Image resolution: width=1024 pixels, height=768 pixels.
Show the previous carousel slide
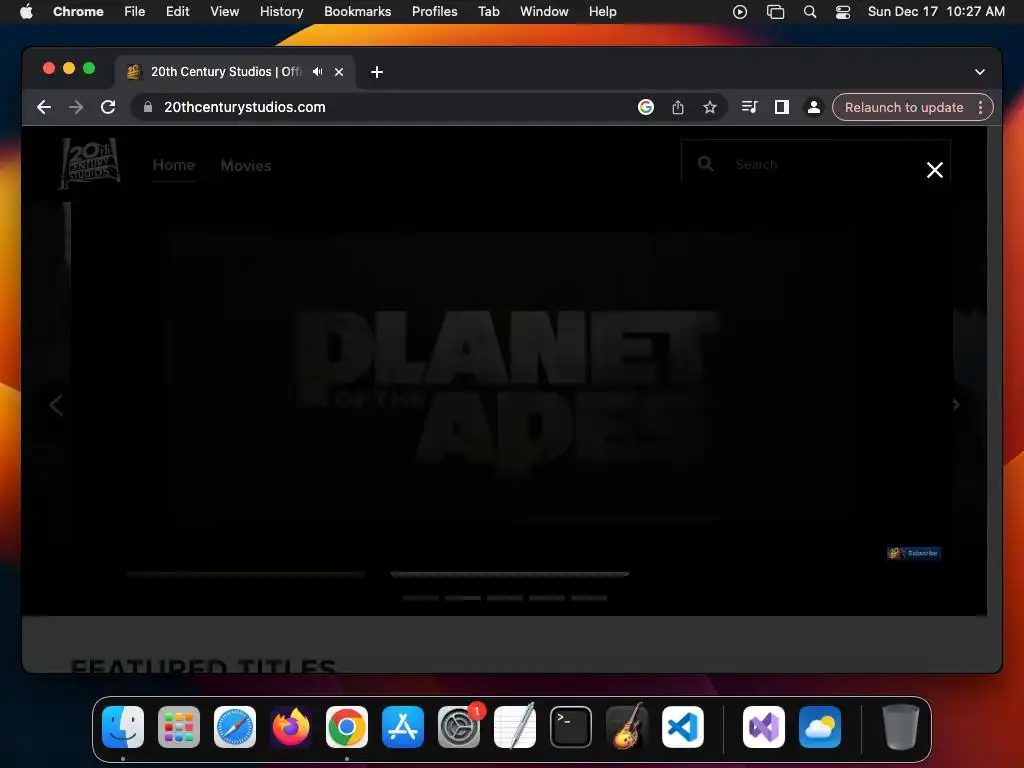pos(56,405)
